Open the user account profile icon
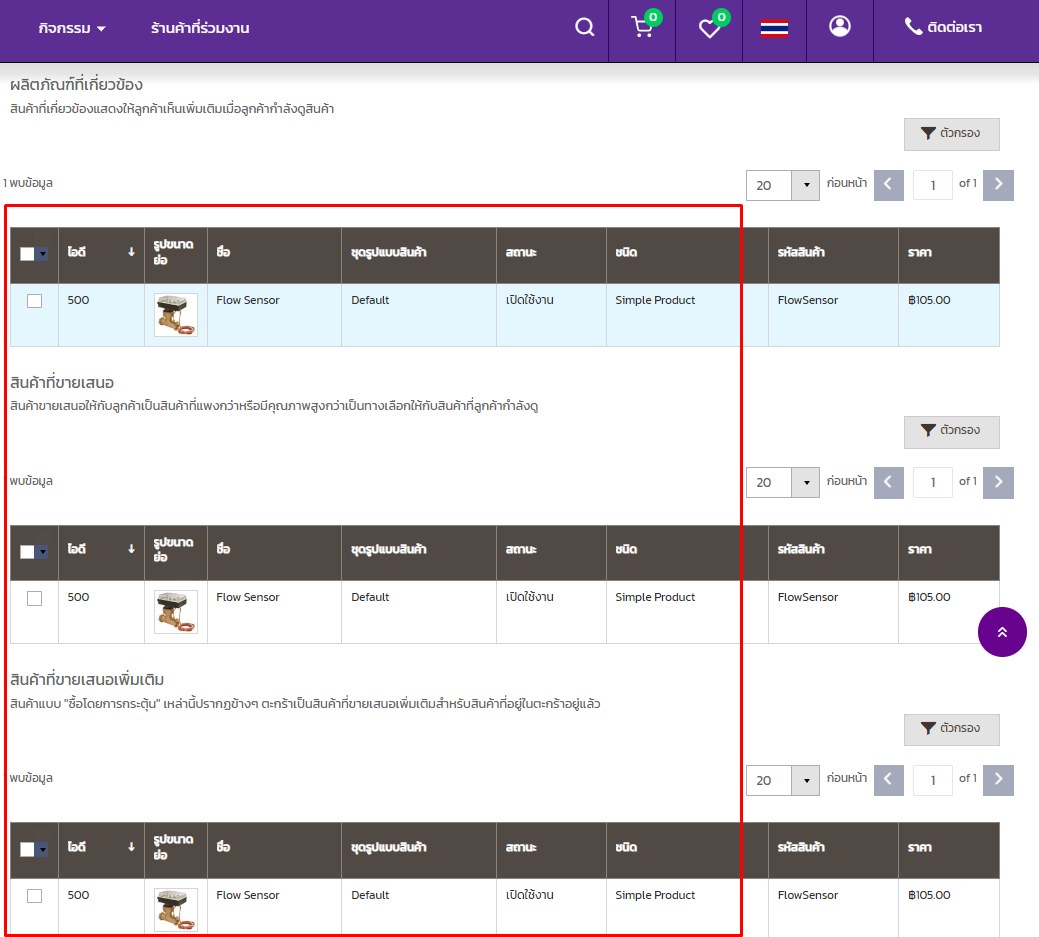The height and width of the screenshot is (937, 1039). click(840, 27)
